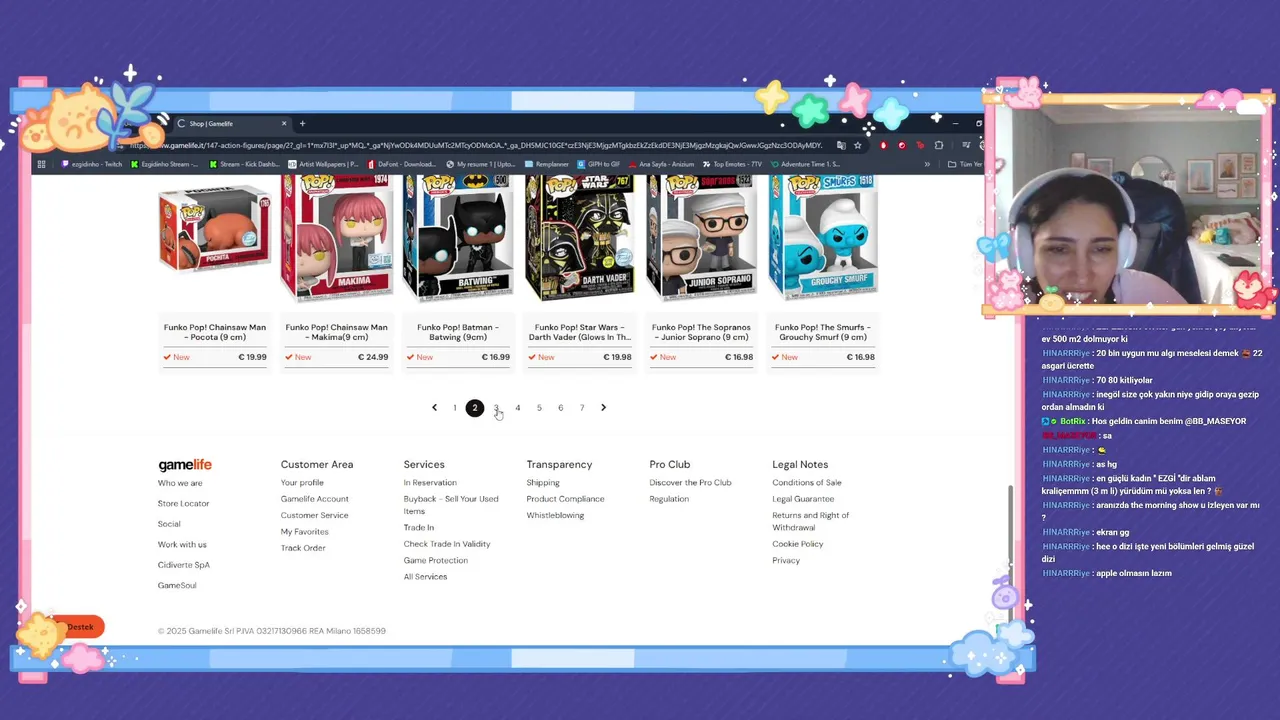Bookmark this page with the star icon
1280x720 pixels.
(857, 145)
